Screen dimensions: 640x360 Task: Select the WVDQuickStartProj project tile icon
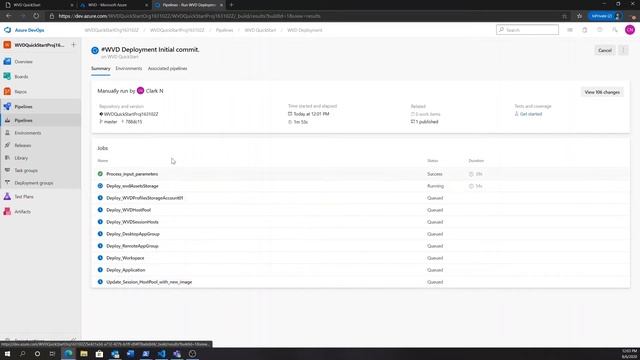(7, 45)
